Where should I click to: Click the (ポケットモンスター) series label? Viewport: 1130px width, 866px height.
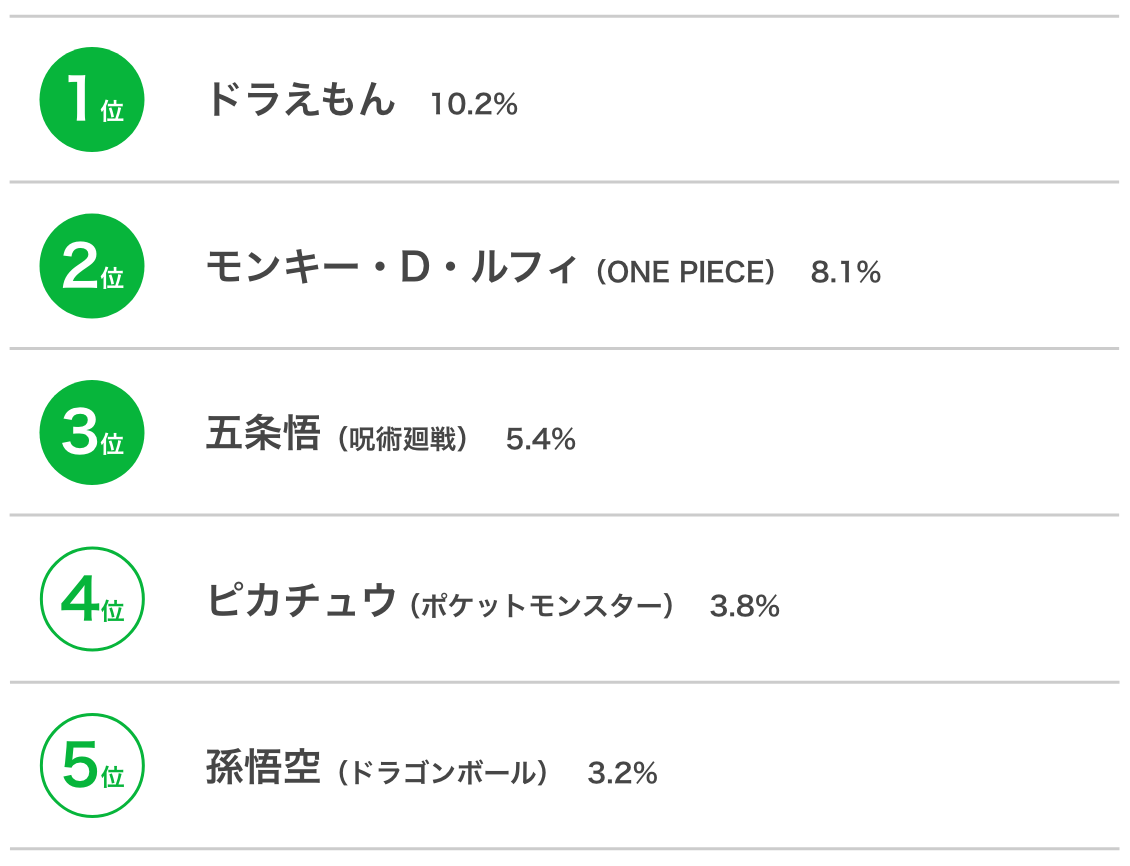tap(542, 605)
